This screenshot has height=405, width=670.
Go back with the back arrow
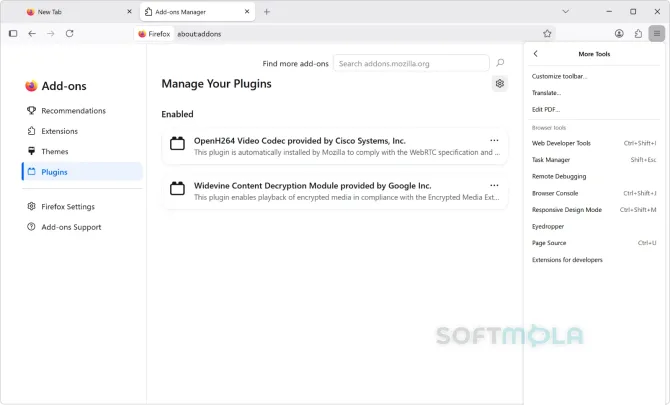(32, 33)
